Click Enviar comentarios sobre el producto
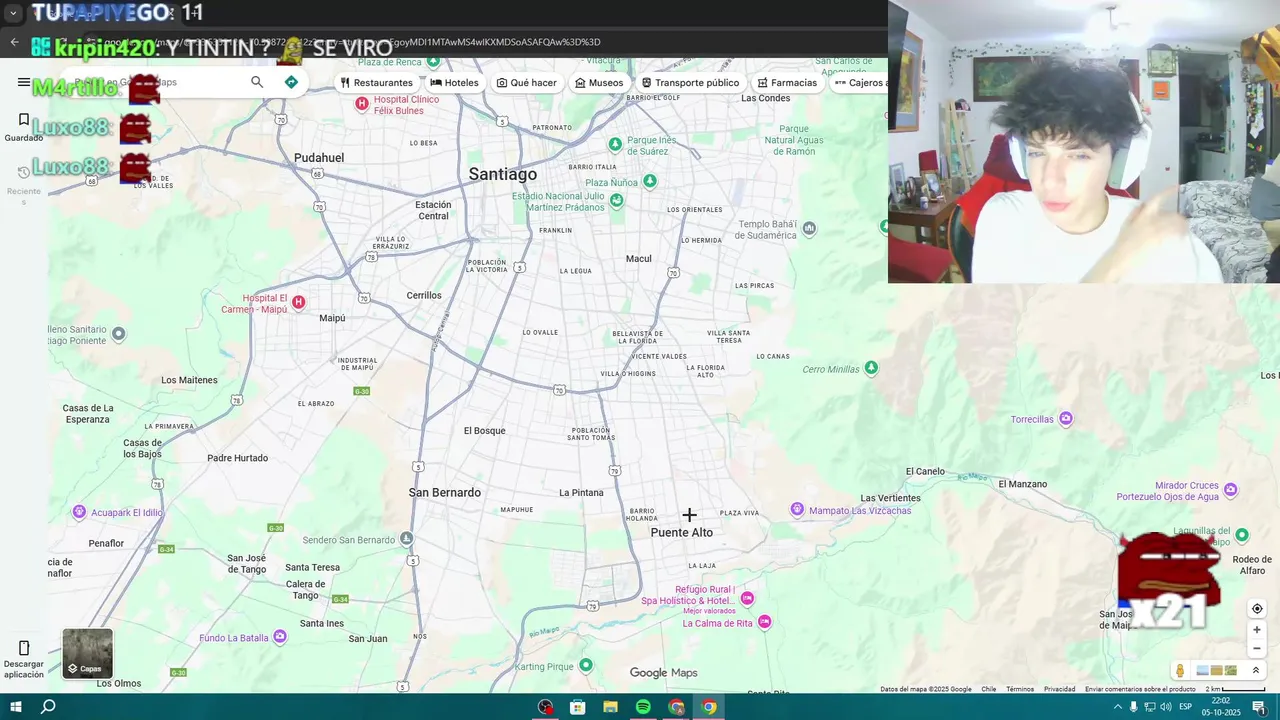The height and width of the screenshot is (720, 1280). (x=1140, y=689)
